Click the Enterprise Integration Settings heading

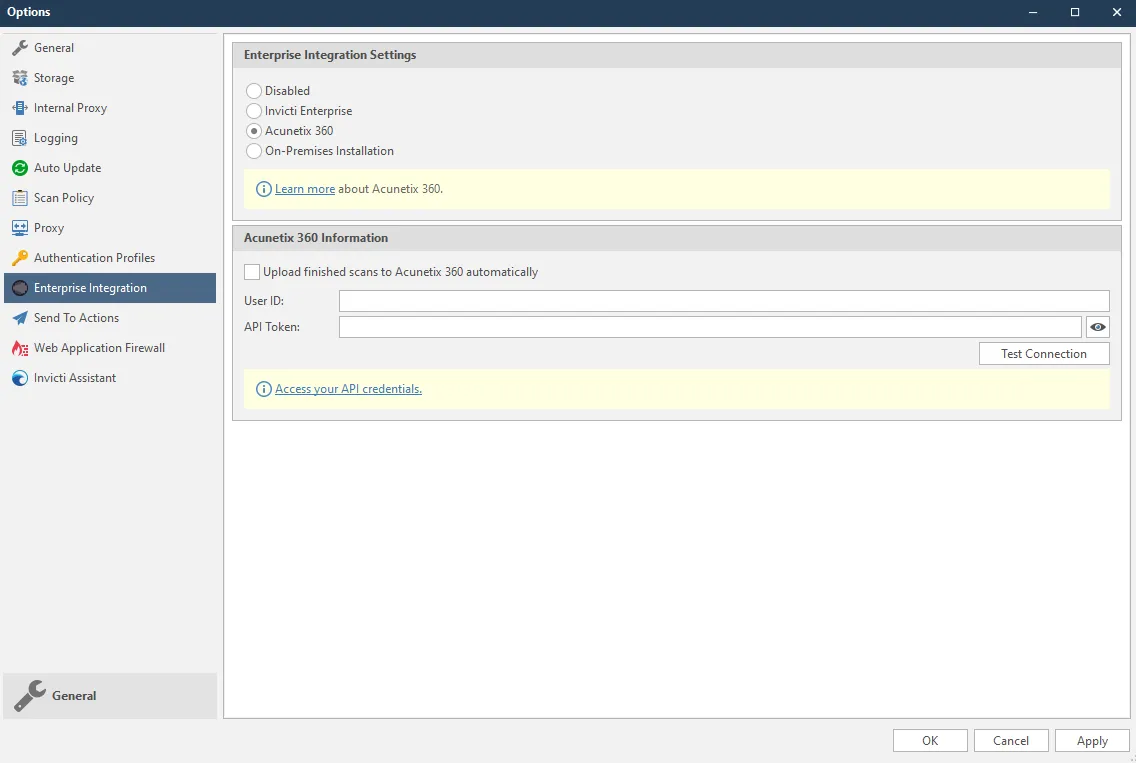(x=330, y=55)
